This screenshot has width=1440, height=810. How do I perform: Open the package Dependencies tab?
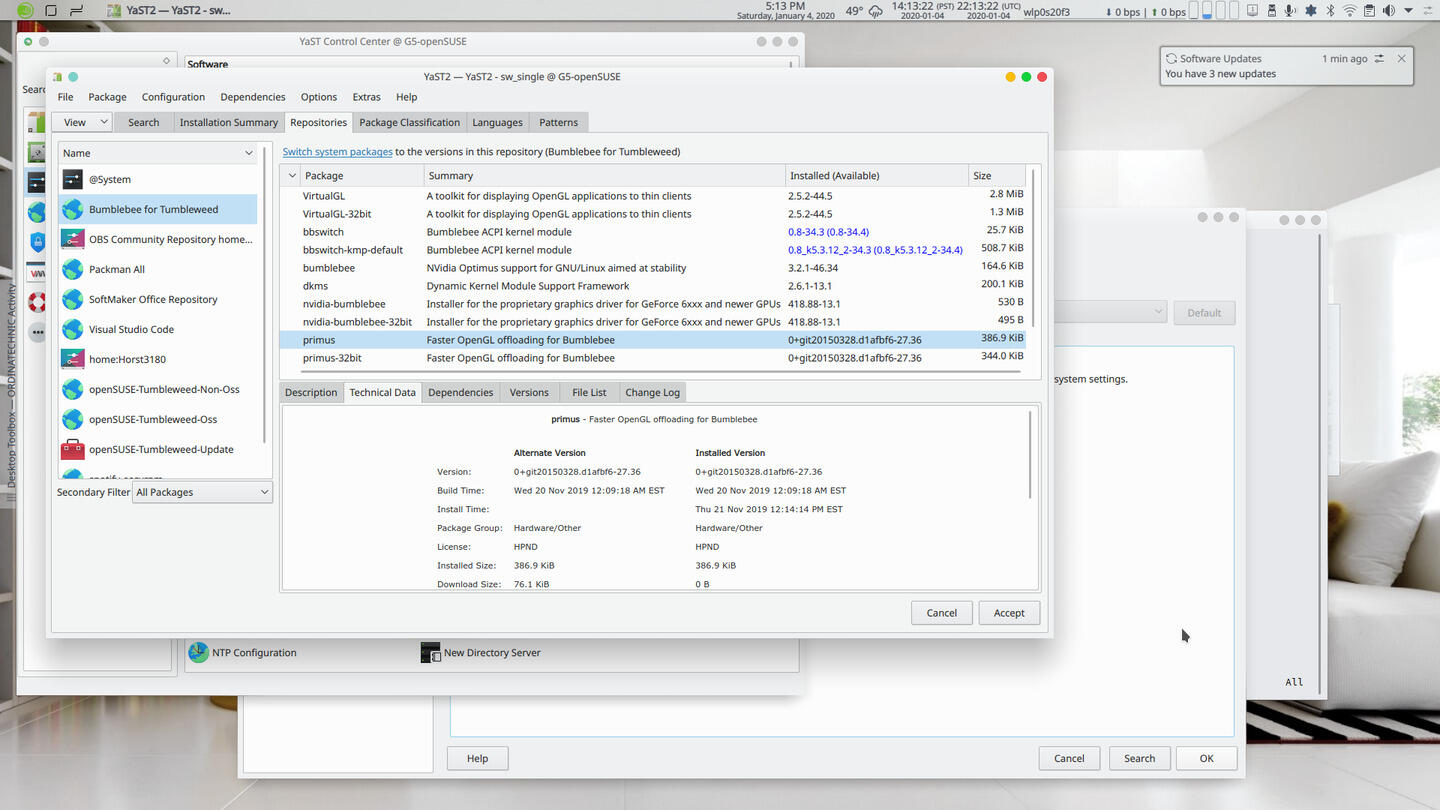pos(460,392)
